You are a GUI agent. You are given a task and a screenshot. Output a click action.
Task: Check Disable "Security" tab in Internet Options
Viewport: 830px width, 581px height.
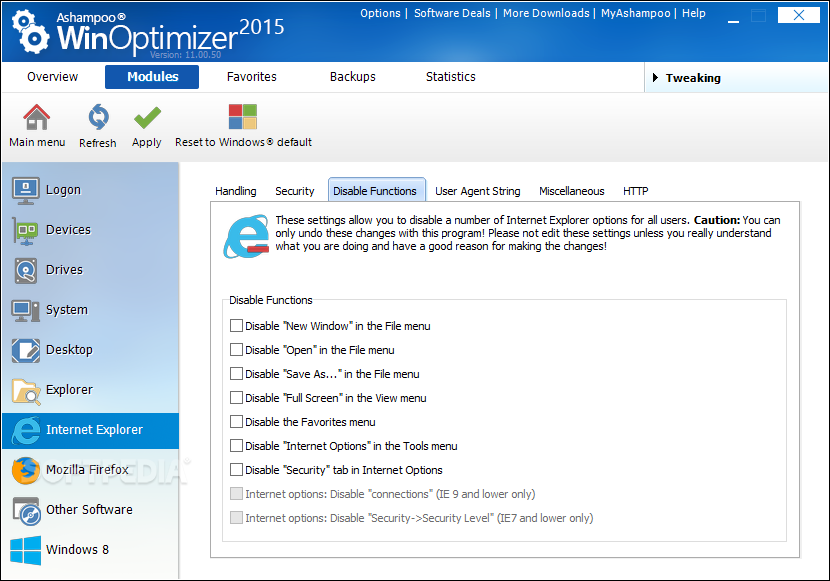(237, 469)
